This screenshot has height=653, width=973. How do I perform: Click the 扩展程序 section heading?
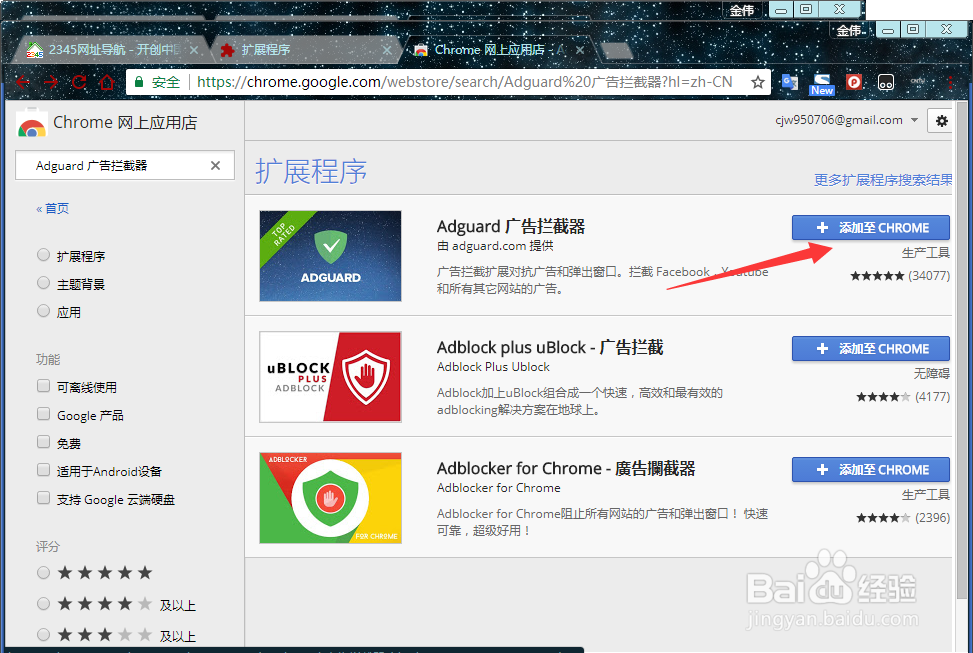tap(312, 171)
